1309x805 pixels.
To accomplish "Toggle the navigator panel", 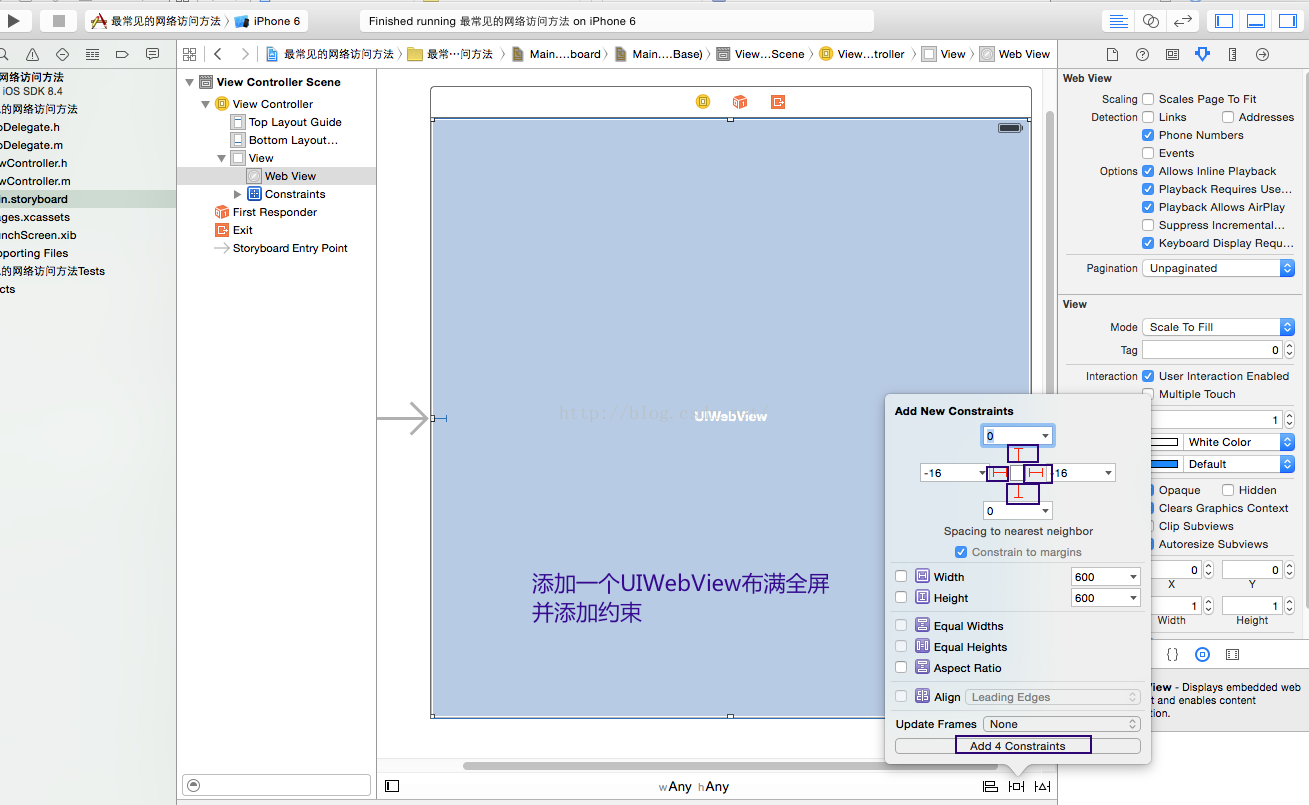I will [x=1224, y=21].
